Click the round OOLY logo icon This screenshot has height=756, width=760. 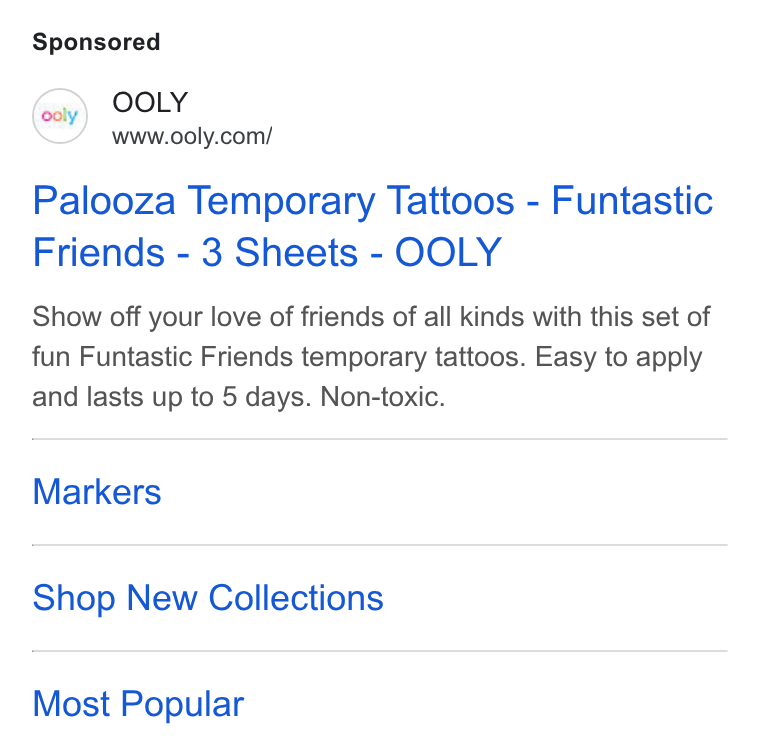point(60,116)
